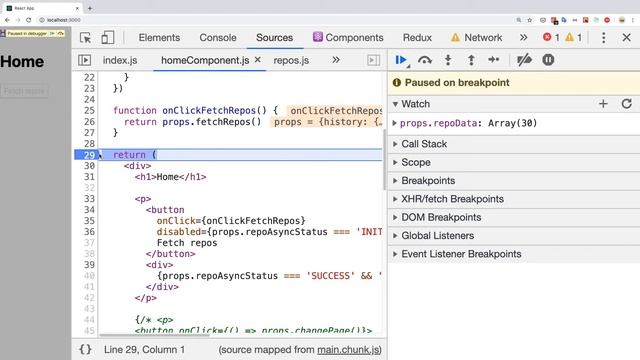
Task: Open a new browser tab
Action: pyautogui.click(x=90, y=8)
